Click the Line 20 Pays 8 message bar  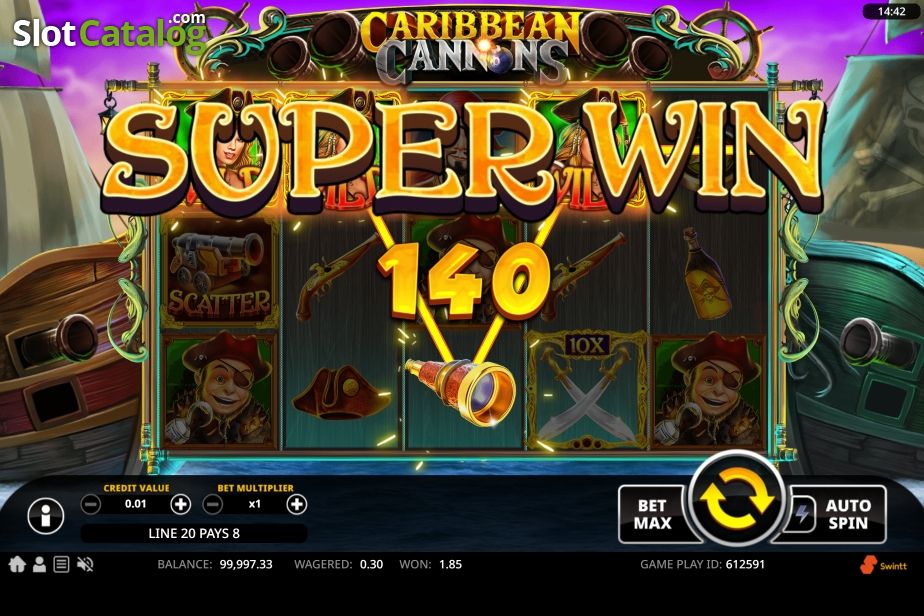[194, 533]
